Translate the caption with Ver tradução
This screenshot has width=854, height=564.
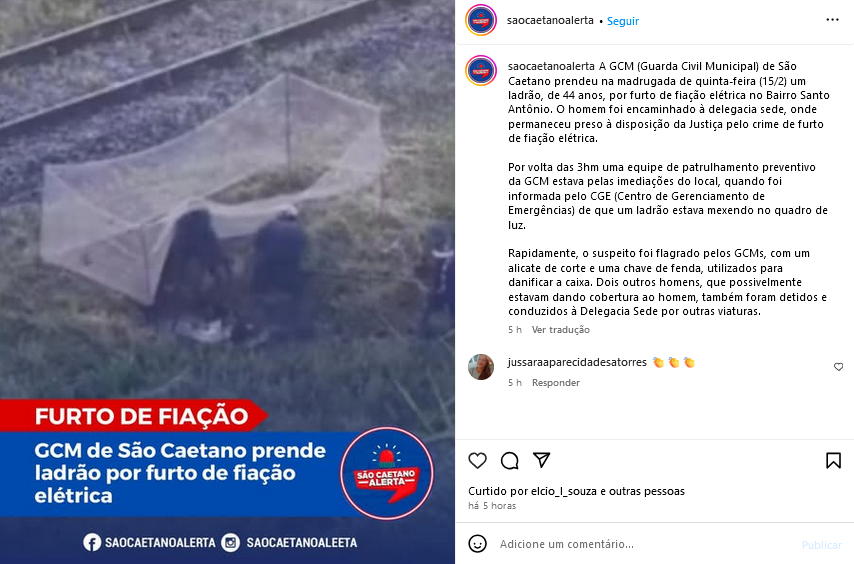click(x=560, y=329)
